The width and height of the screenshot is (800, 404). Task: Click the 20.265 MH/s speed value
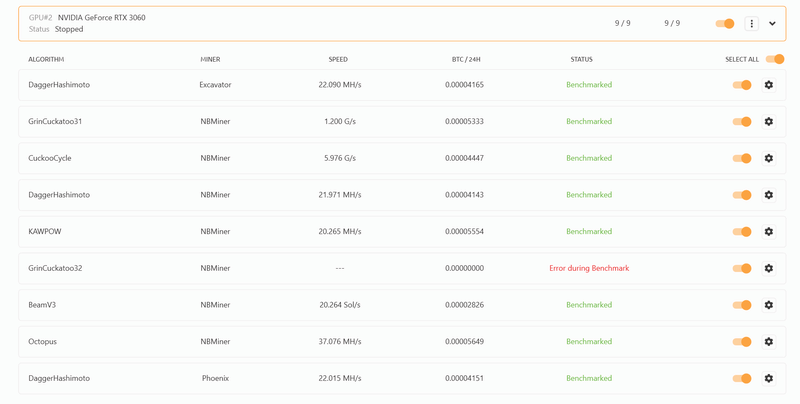point(340,232)
